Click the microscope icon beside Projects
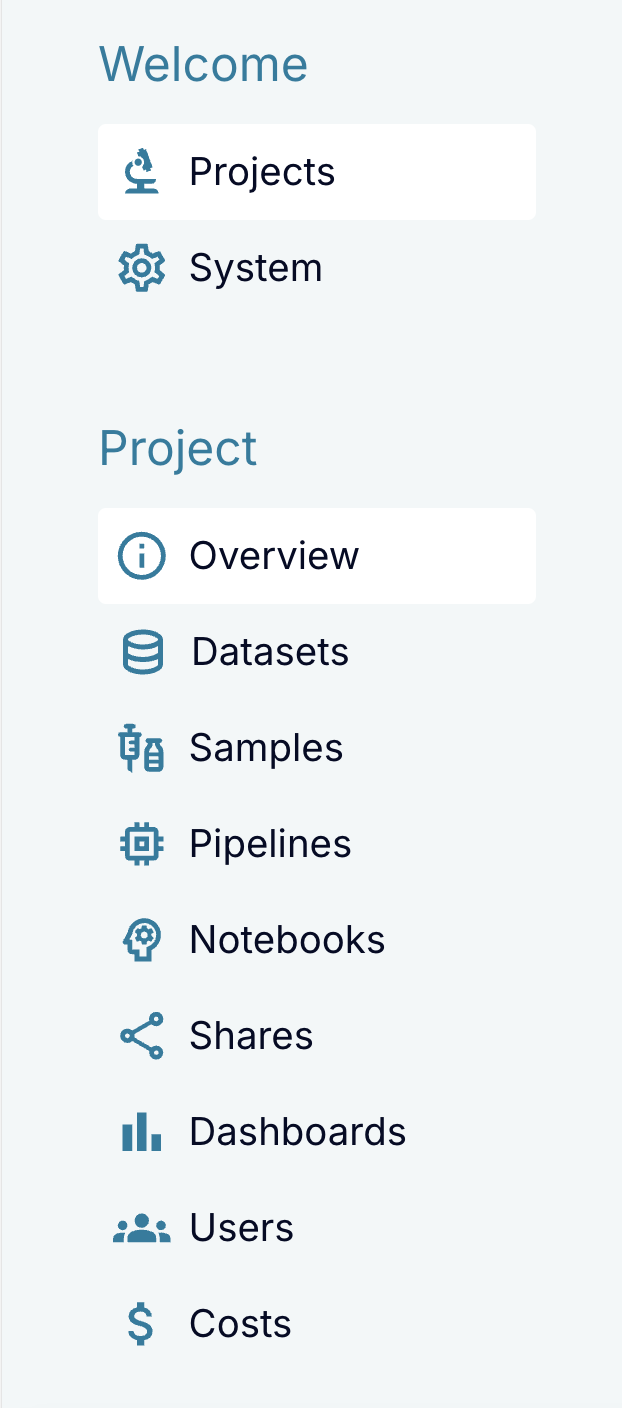 (141, 171)
